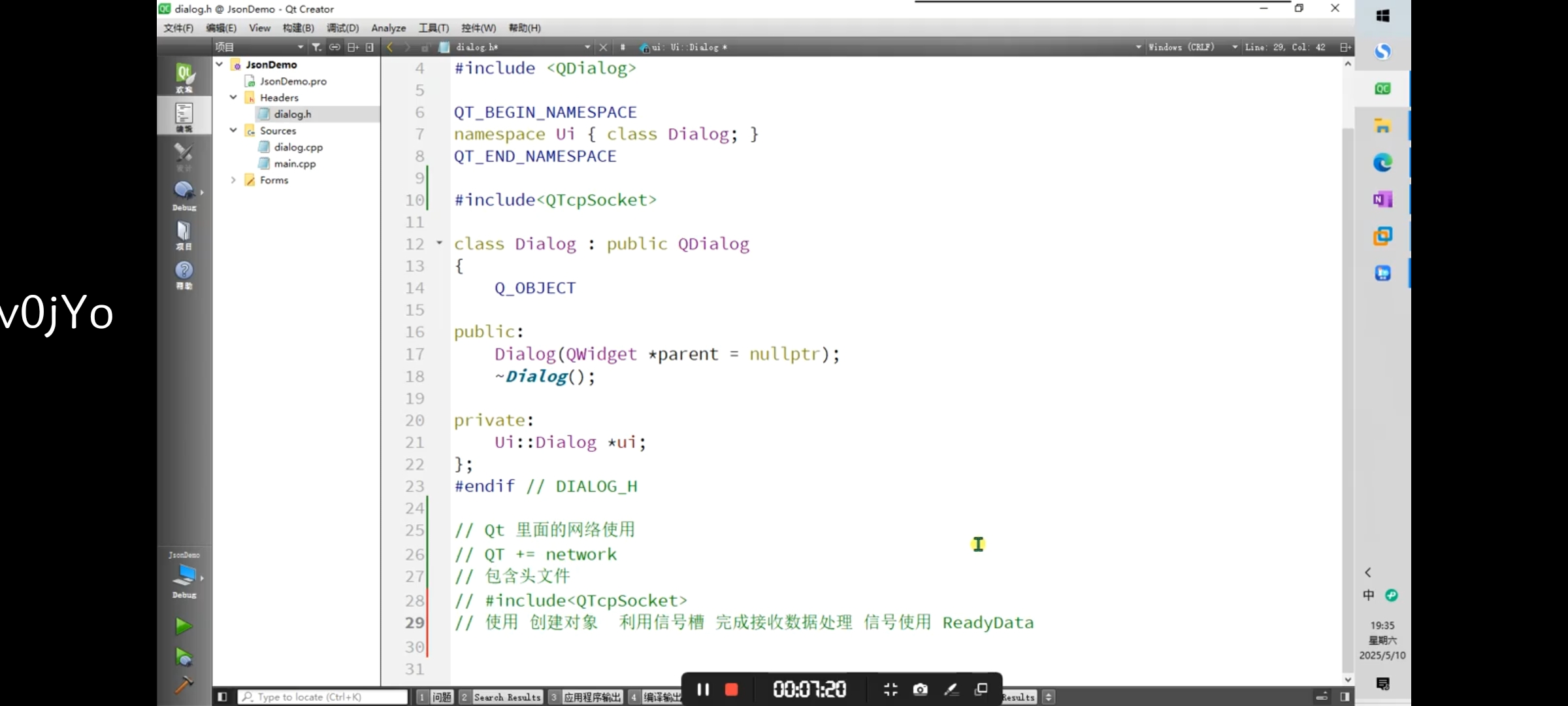This screenshot has width=1568, height=706.
Task: Click the project tree filter icon
Action: tap(317, 47)
